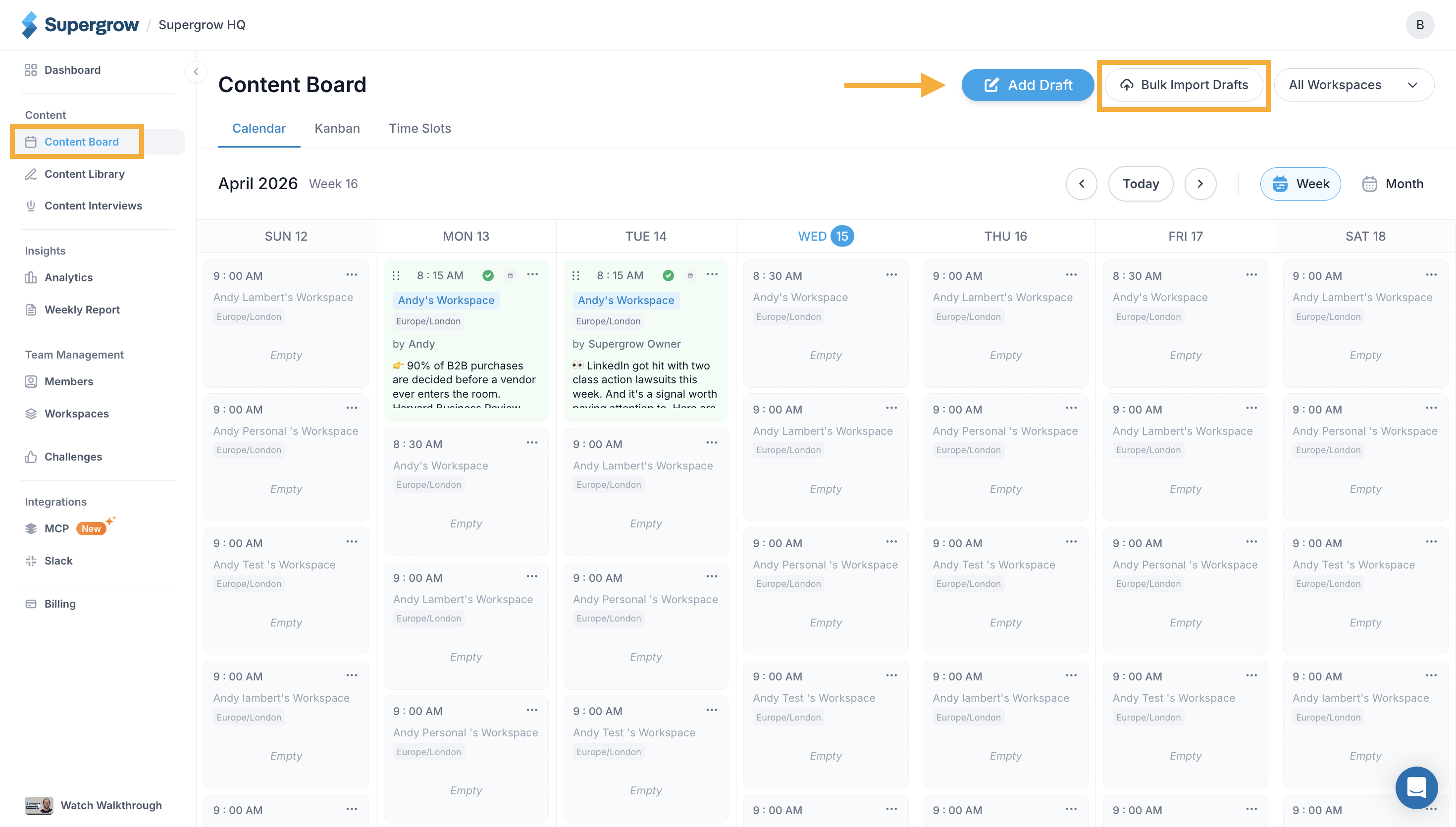Open All Workspaces dropdown
This screenshot has width=1456, height=827.
(x=1354, y=85)
